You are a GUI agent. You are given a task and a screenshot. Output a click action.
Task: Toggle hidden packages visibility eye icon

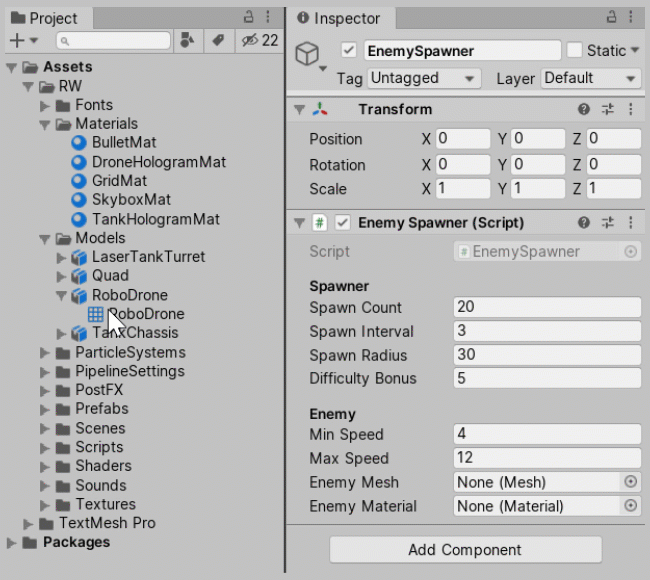[249, 40]
